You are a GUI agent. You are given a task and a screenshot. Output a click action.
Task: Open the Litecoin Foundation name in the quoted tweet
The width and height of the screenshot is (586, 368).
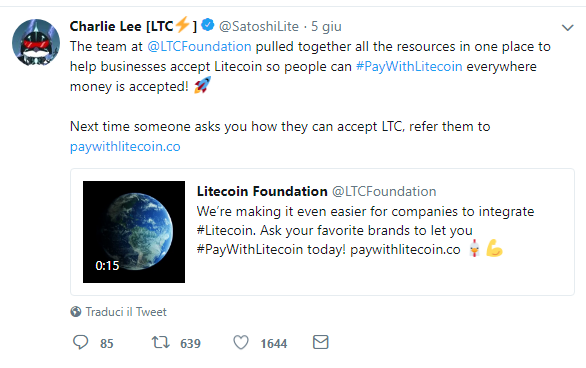pos(262,191)
